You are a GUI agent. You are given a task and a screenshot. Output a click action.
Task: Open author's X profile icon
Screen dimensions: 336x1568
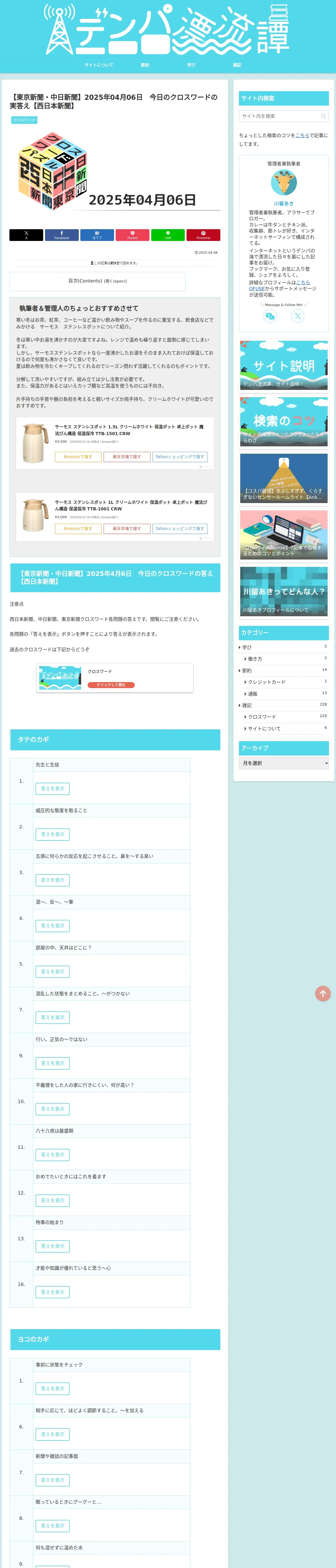(297, 316)
